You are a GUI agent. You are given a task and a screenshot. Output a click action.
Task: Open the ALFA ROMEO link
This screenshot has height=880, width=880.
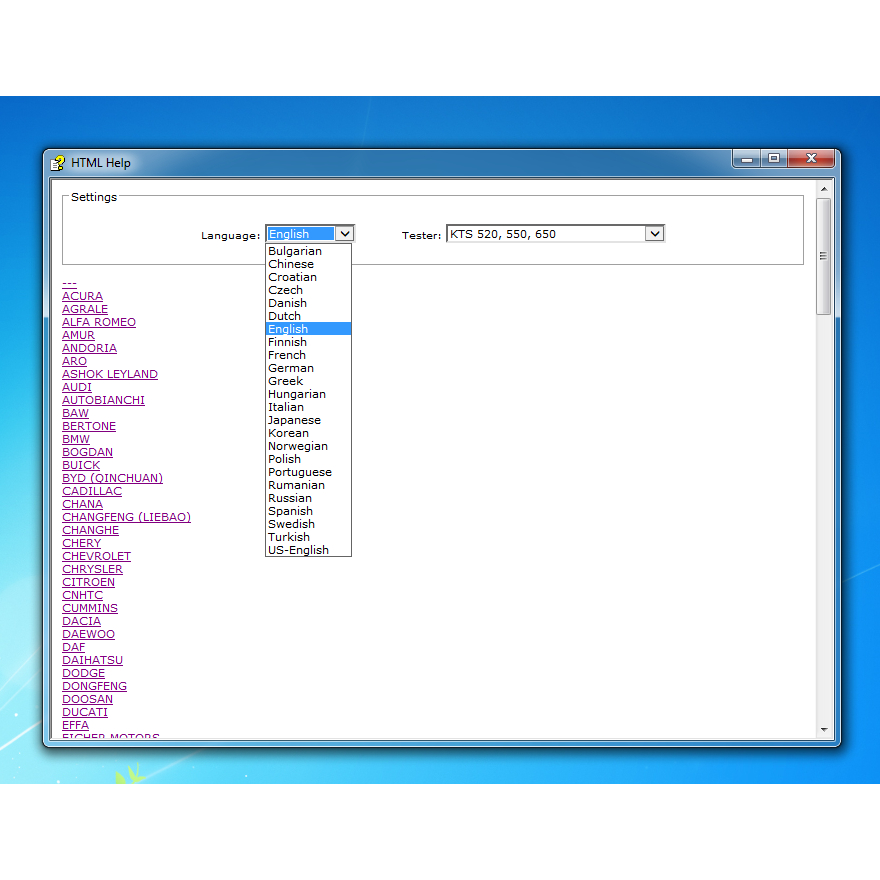click(x=99, y=322)
